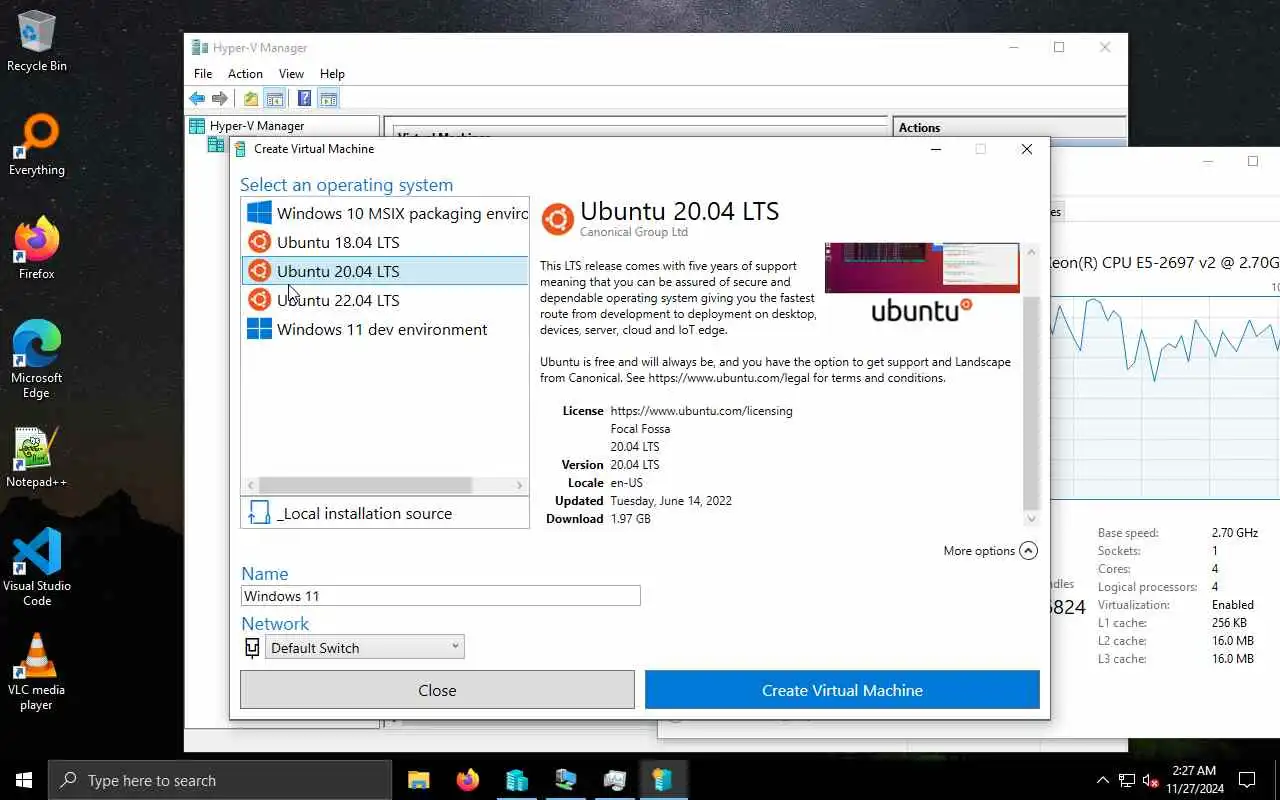Open VLC media player desktop shortcut

[37, 671]
